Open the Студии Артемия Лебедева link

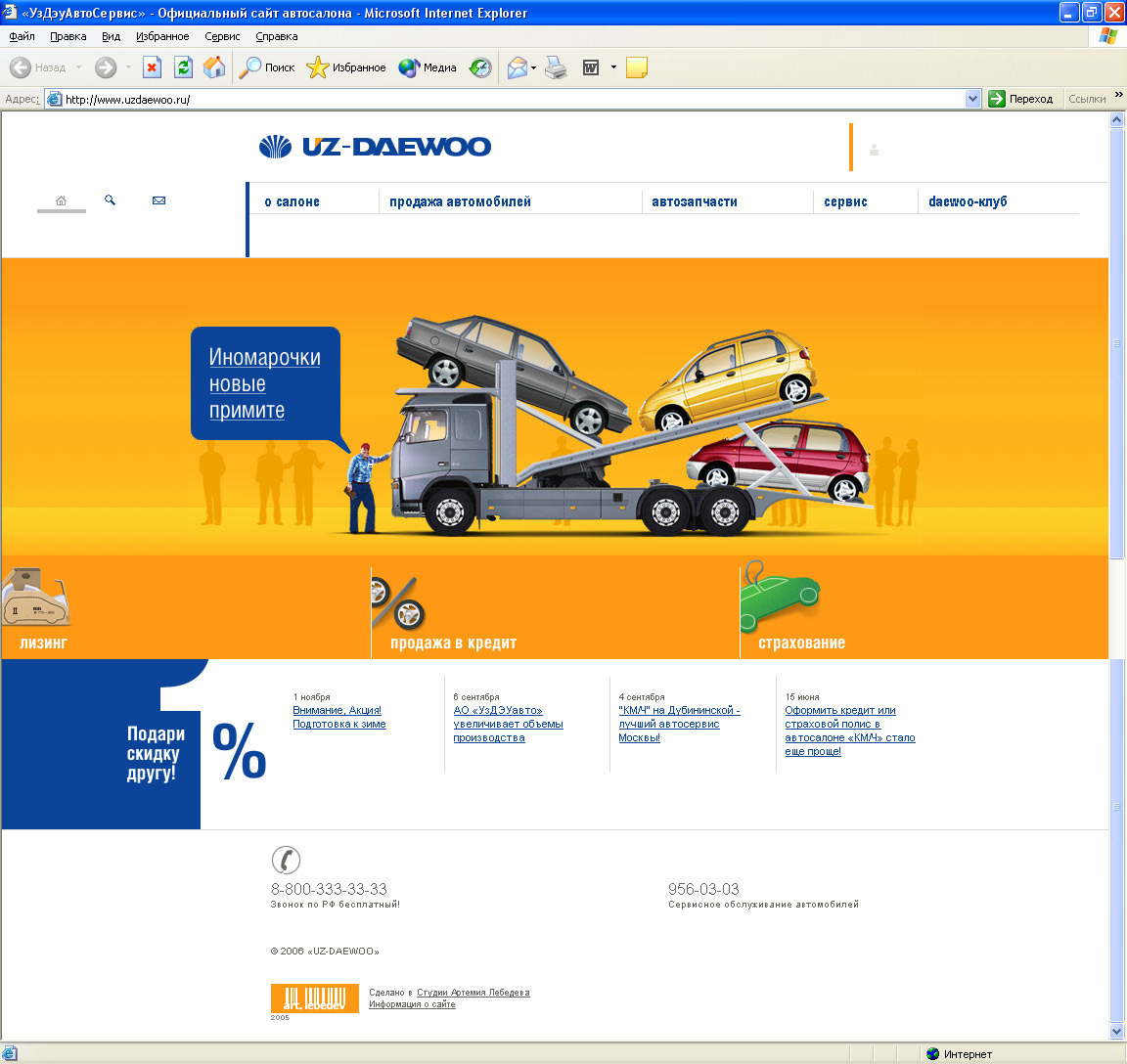pos(473,993)
